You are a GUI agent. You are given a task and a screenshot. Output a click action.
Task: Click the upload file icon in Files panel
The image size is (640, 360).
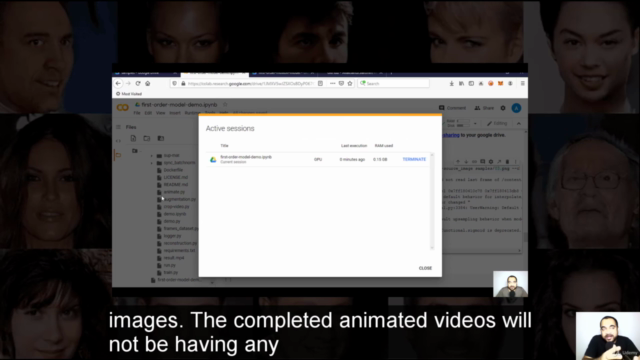133,138
